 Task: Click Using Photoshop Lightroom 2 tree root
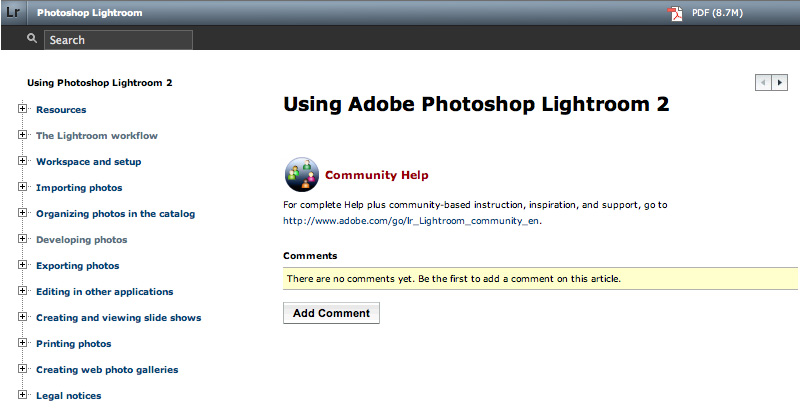(x=99, y=83)
